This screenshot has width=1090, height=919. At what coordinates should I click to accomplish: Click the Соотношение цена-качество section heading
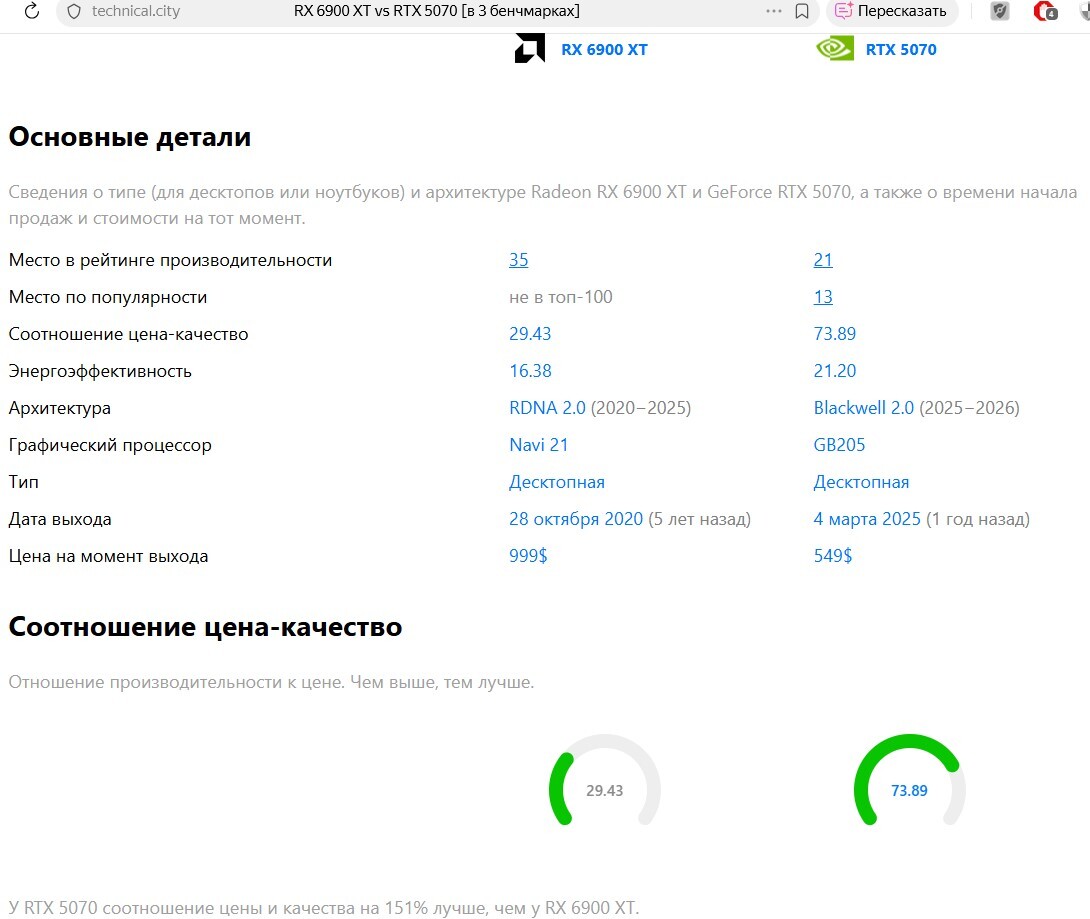tap(205, 627)
